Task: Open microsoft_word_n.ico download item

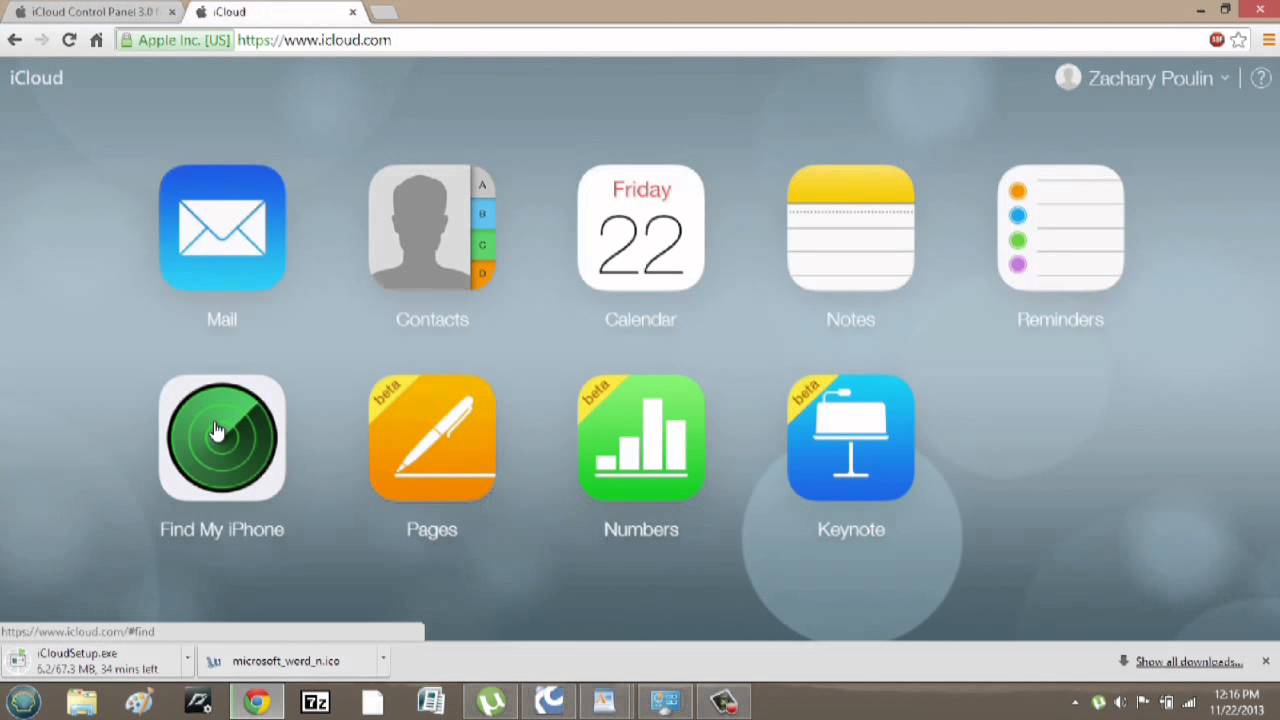Action: [288, 661]
